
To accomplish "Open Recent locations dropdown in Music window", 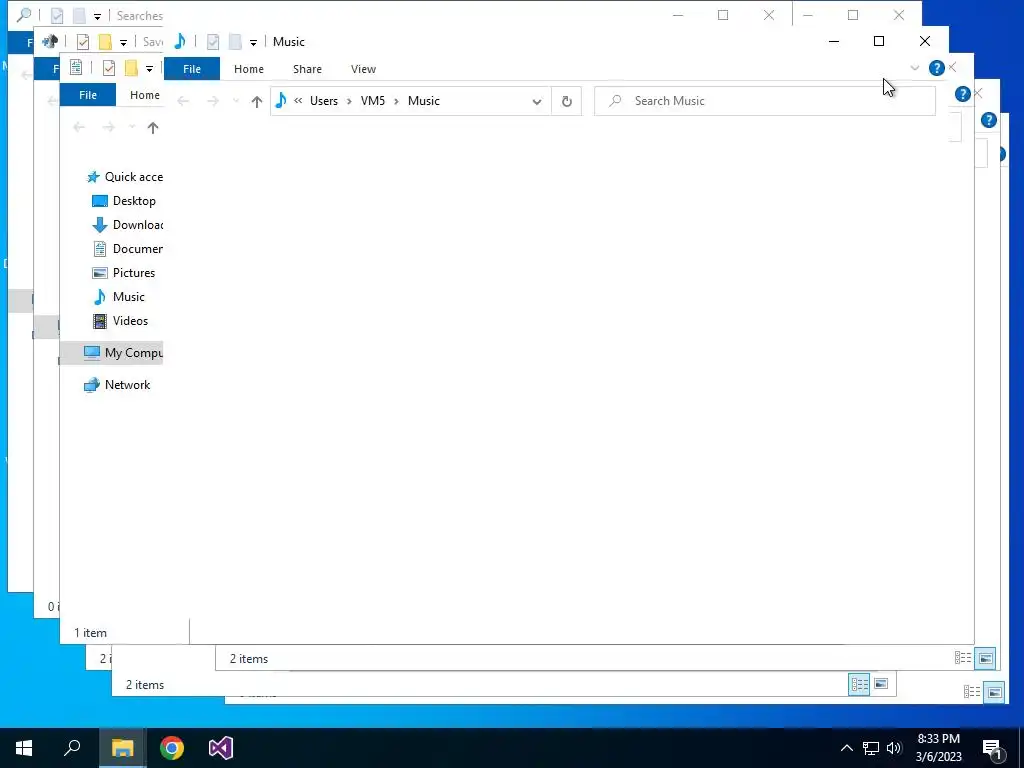I will pos(236,101).
